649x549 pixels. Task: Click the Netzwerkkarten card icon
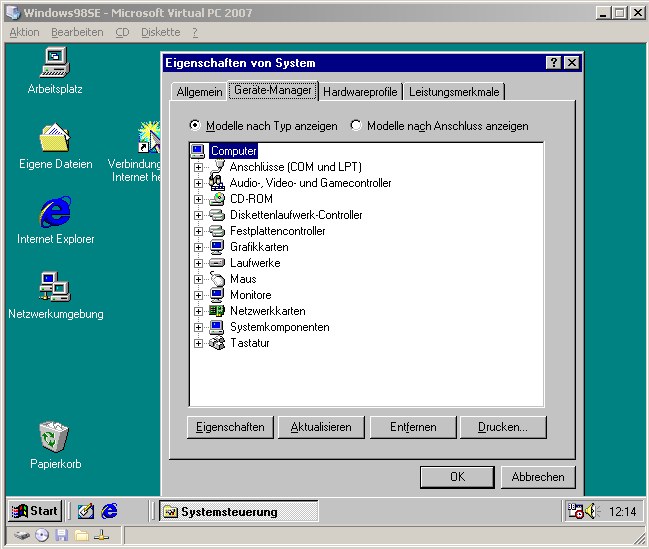click(217, 311)
